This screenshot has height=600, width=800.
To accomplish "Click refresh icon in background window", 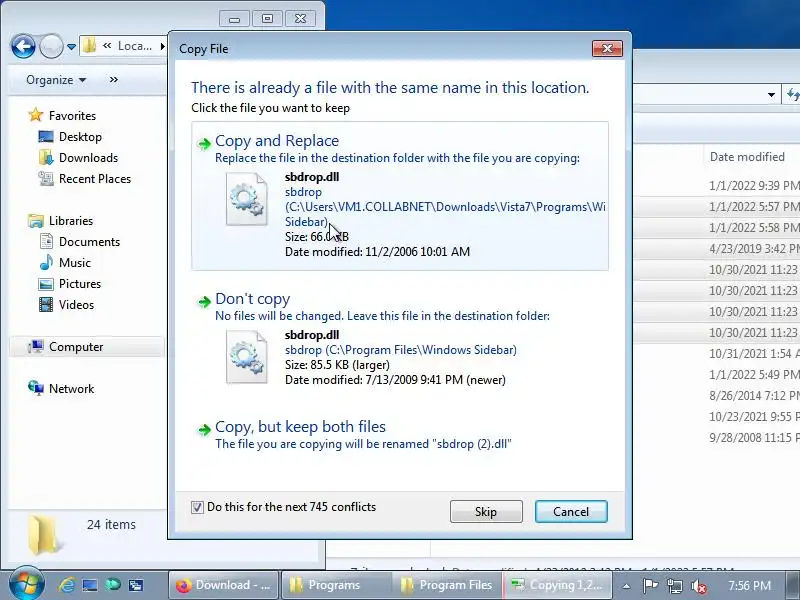I will [792, 95].
